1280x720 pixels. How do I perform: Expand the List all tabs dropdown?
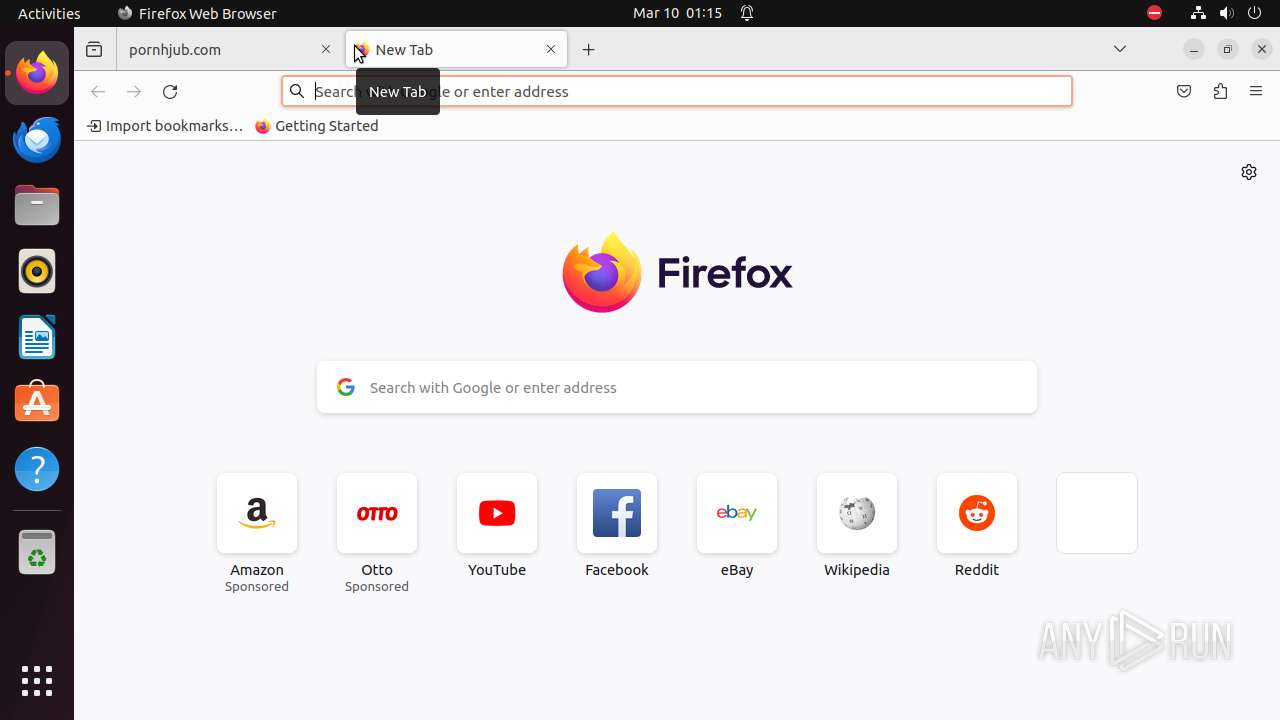point(1120,50)
